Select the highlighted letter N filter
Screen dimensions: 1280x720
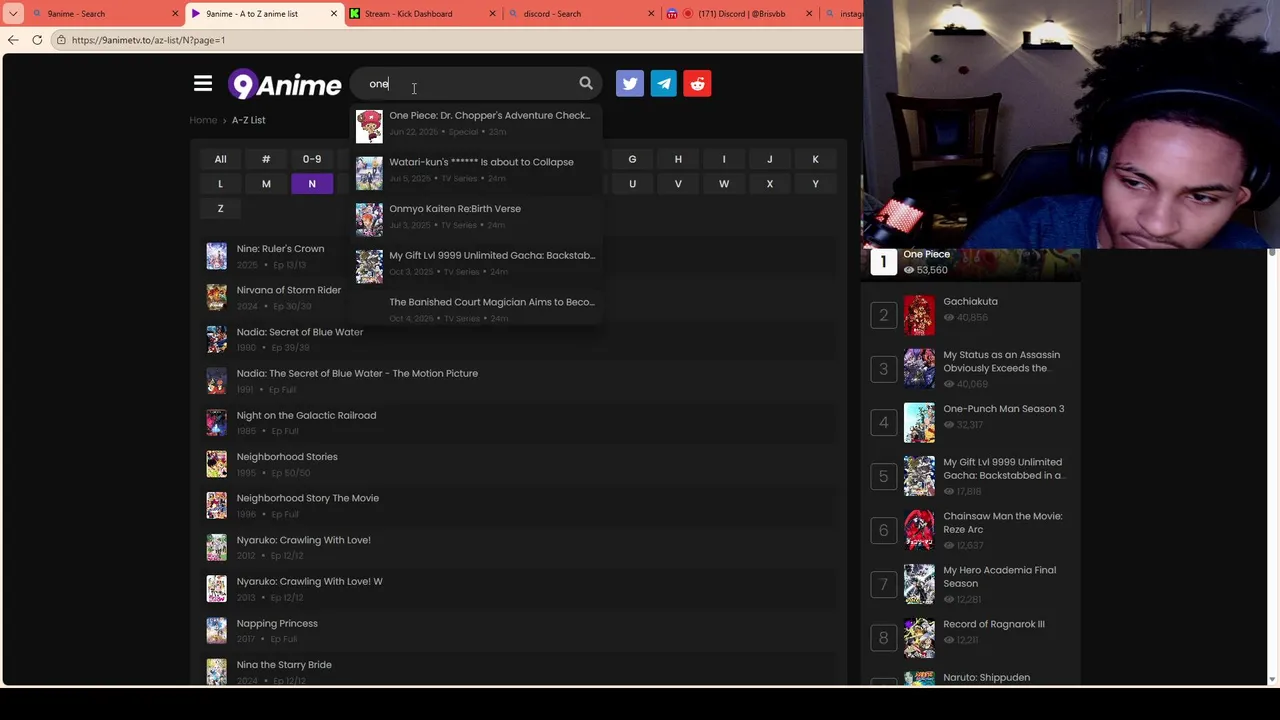pyautogui.click(x=312, y=184)
